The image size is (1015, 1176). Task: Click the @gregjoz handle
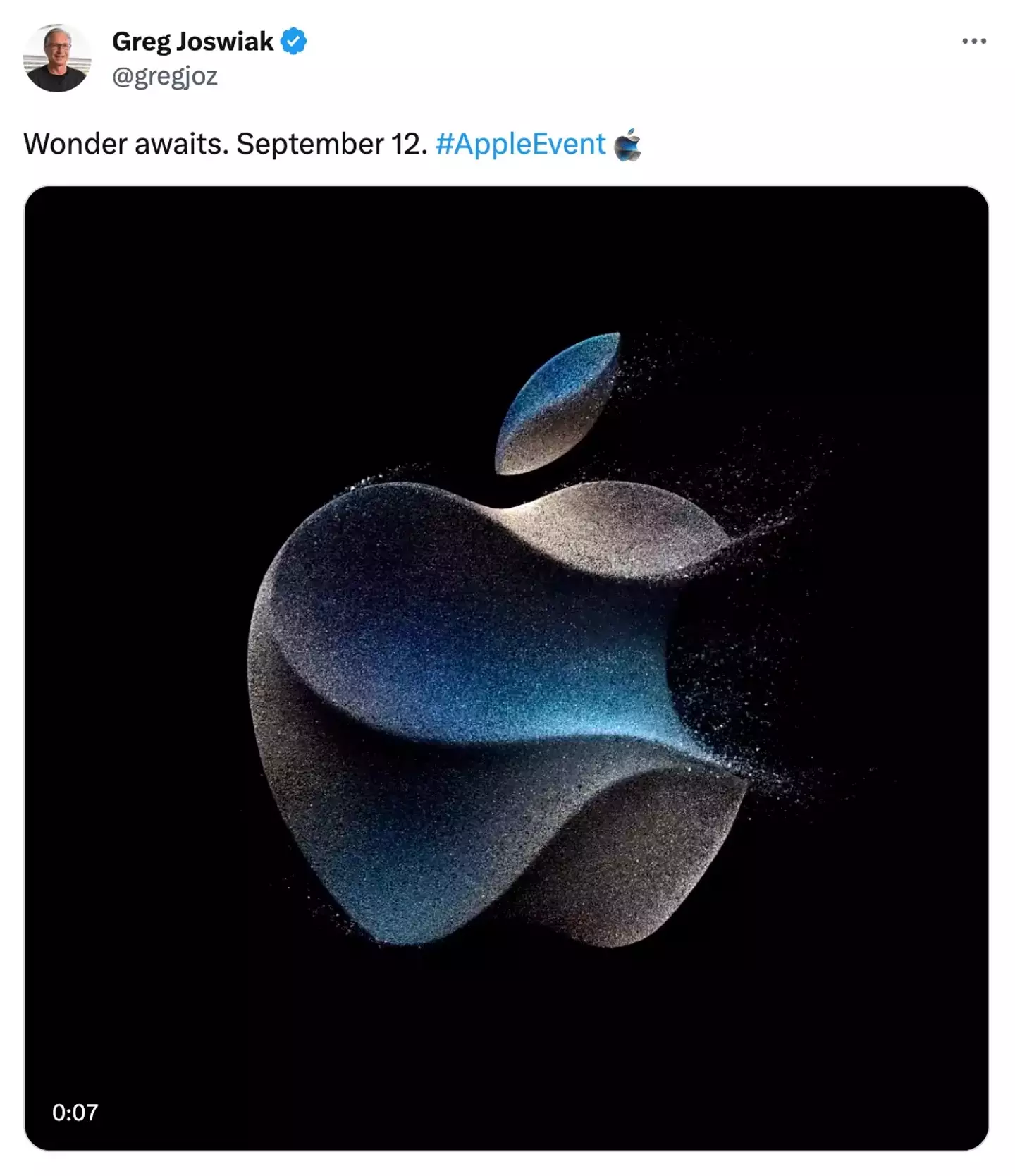point(165,75)
